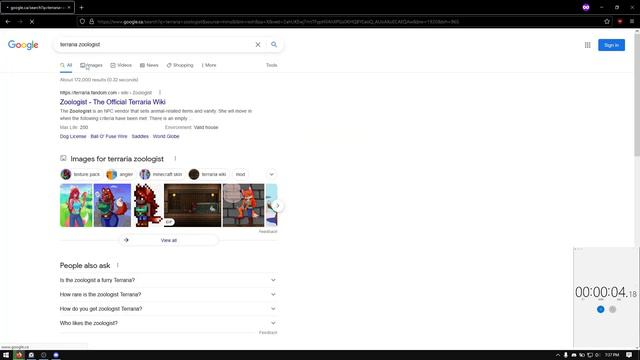This screenshot has width=640, height=360.
Task: Reset the stopwatch with grey button
Action: click(x=613, y=309)
